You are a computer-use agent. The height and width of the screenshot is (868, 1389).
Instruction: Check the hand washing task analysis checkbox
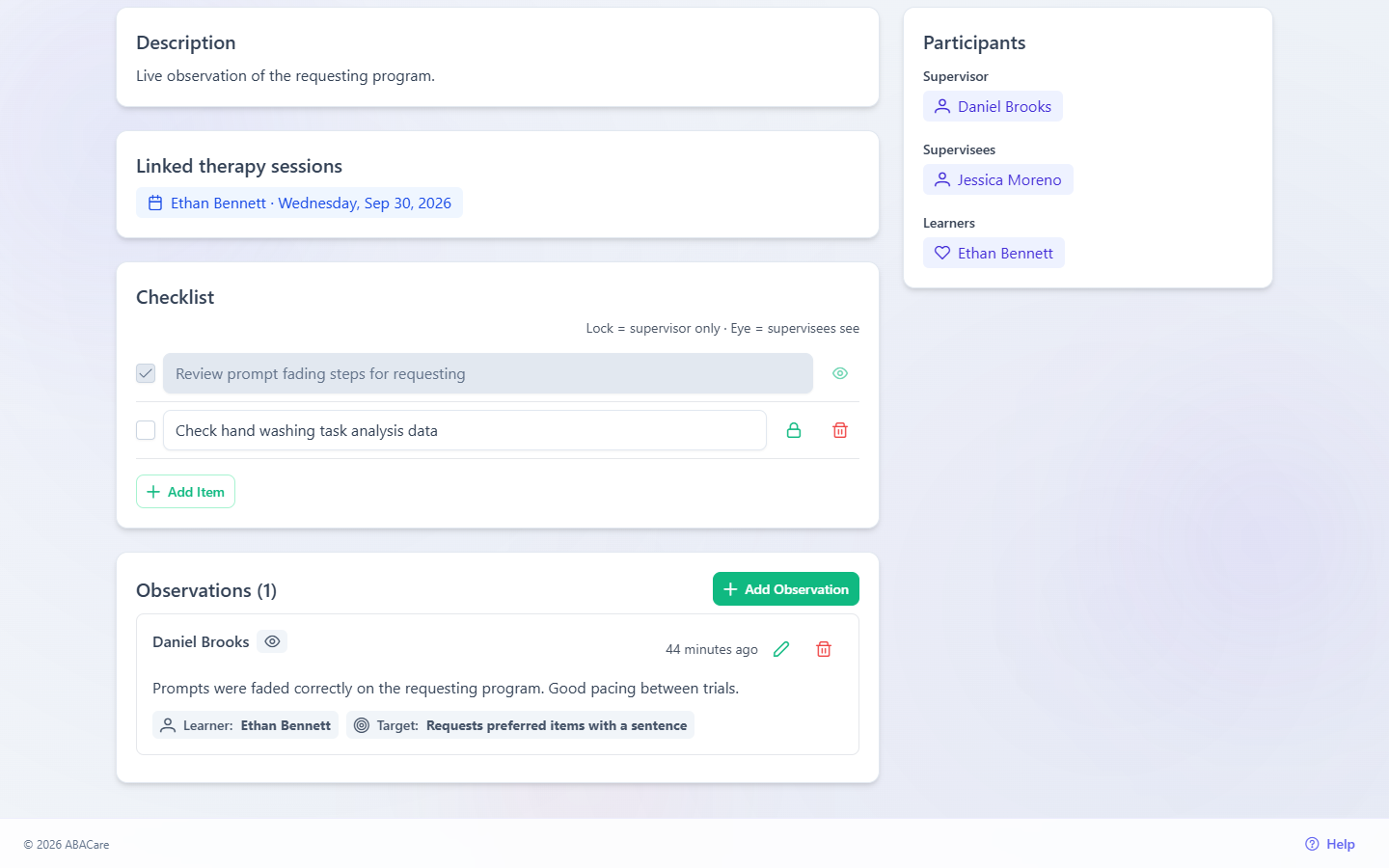click(146, 430)
